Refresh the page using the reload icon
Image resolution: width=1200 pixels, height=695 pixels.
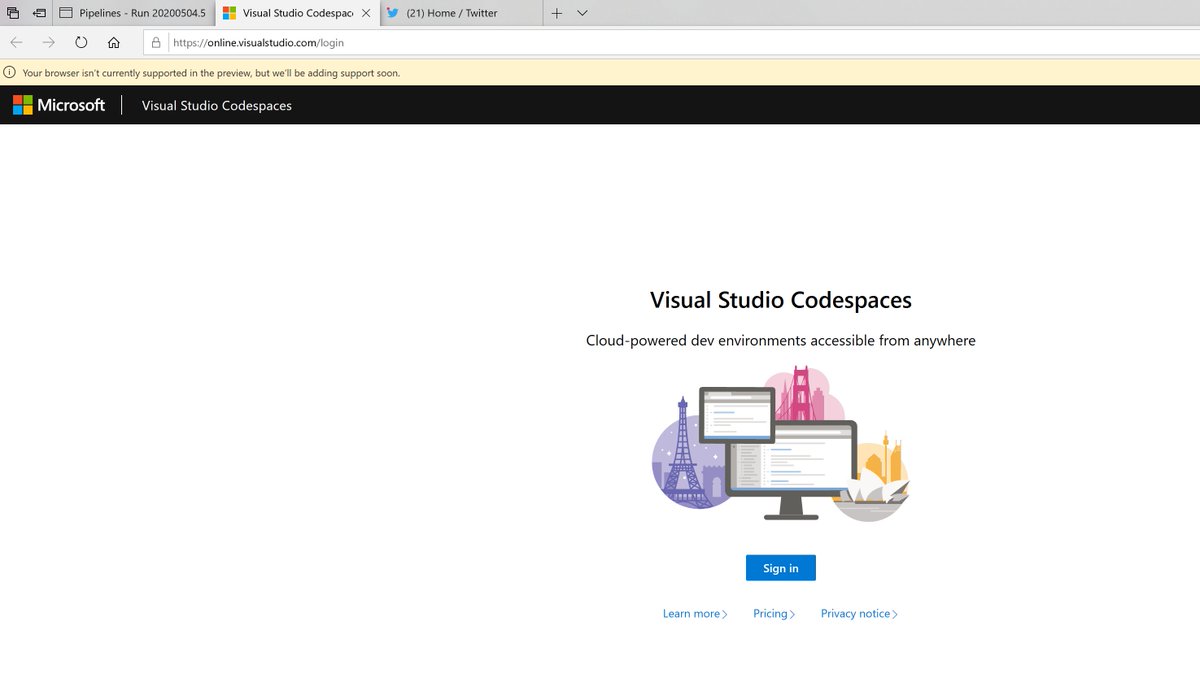pos(81,42)
